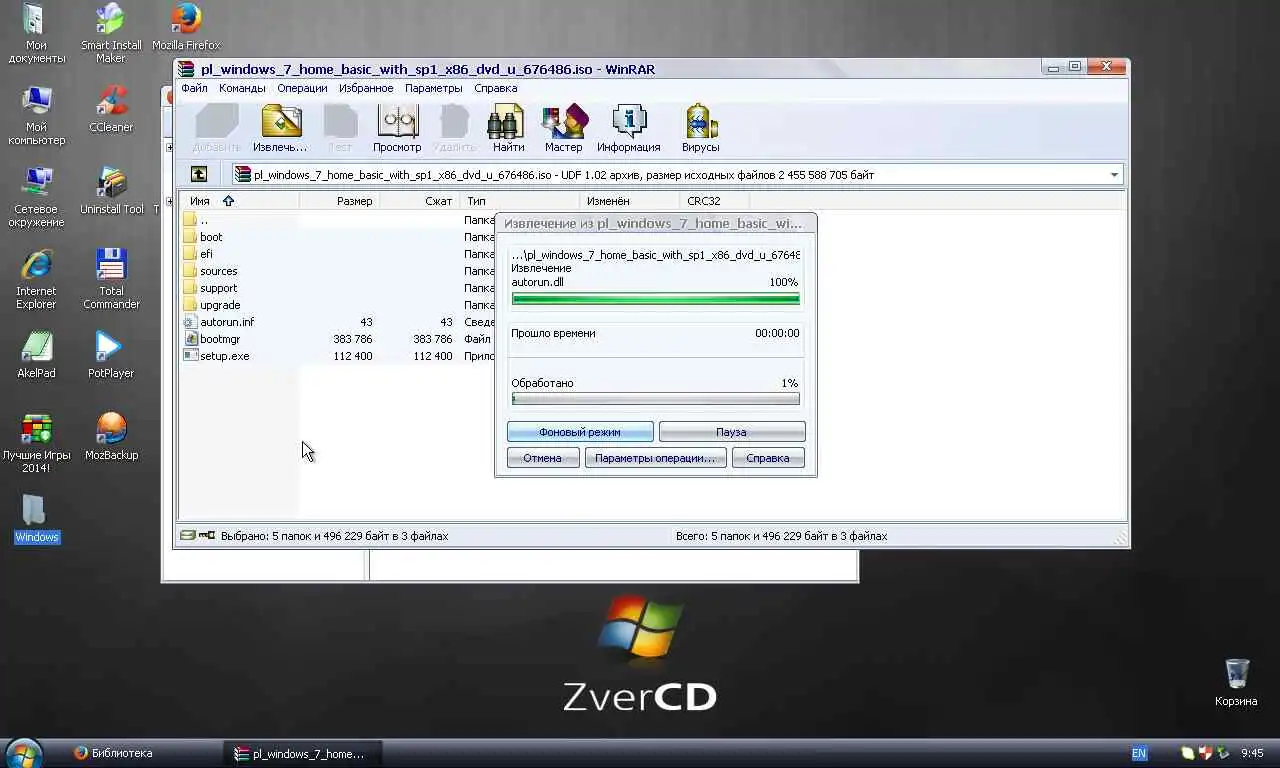This screenshot has width=1280, height=768.
Task: Open the Избранное menu
Action: pos(366,88)
